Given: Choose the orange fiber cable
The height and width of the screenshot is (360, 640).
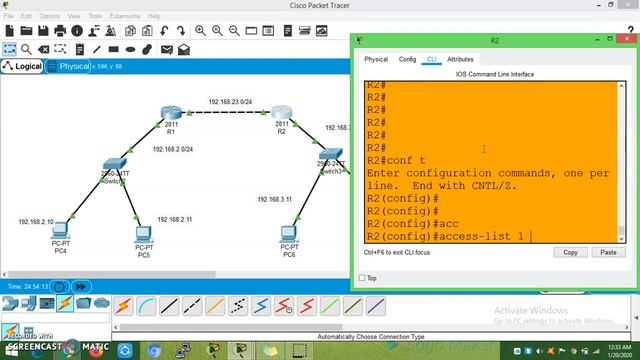Looking at the screenshot, I should [x=215, y=306].
